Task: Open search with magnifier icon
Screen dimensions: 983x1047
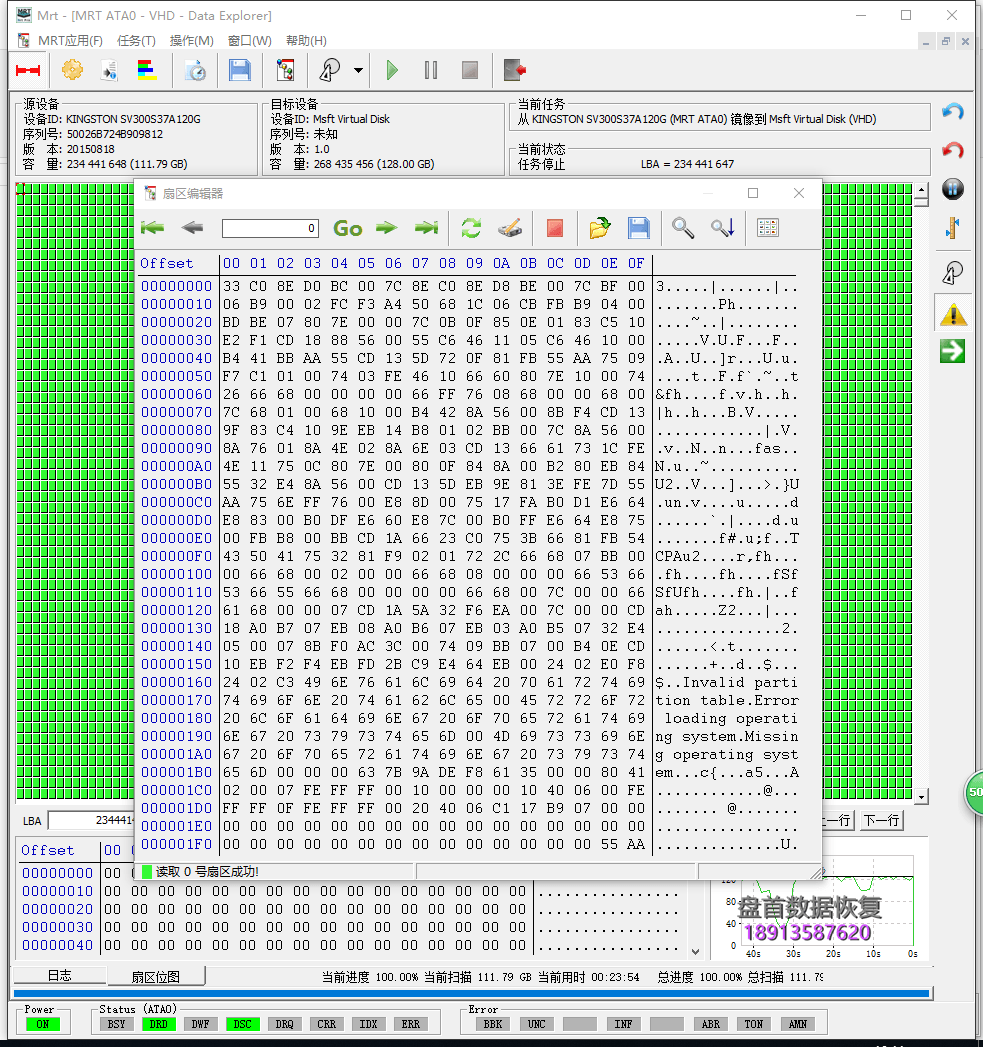Action: tap(682, 228)
